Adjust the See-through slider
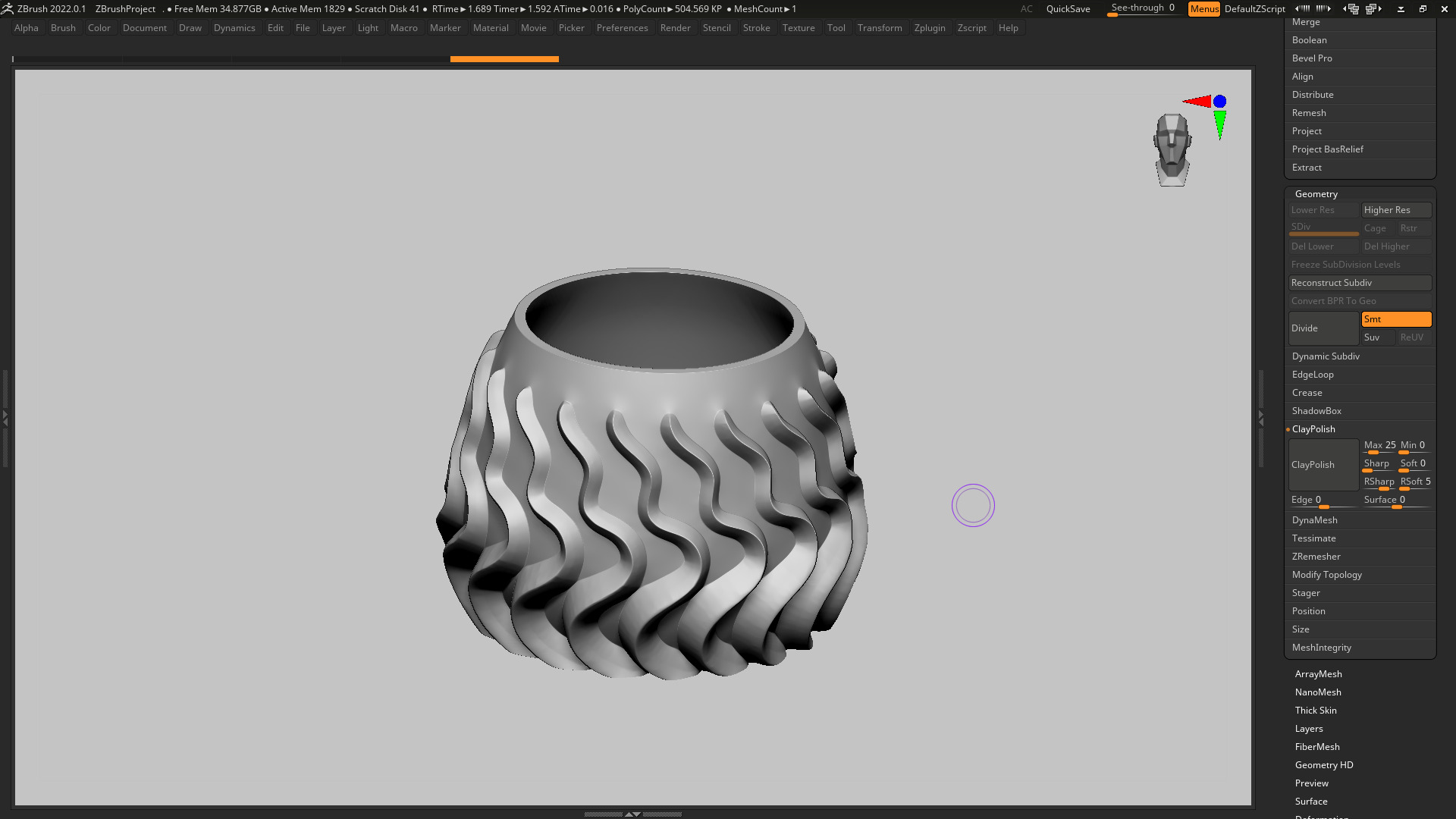Image resolution: width=1456 pixels, height=819 pixels. pos(1143,9)
